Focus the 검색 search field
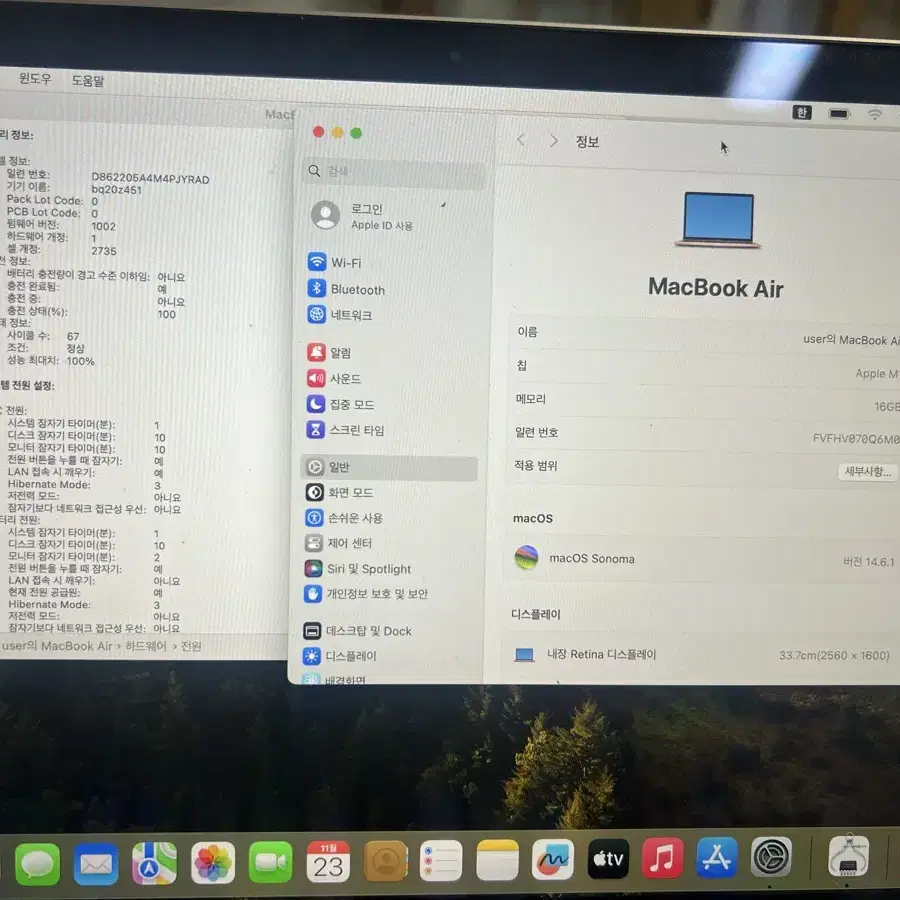Viewport: 900px width, 900px height. [x=394, y=171]
